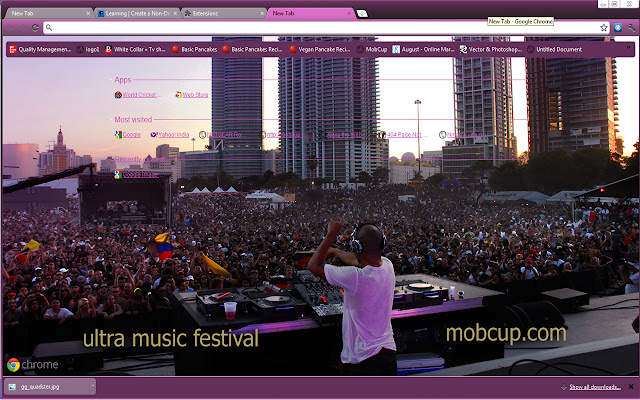
Task: Reload the page with the refresh icon
Action: click(35, 28)
